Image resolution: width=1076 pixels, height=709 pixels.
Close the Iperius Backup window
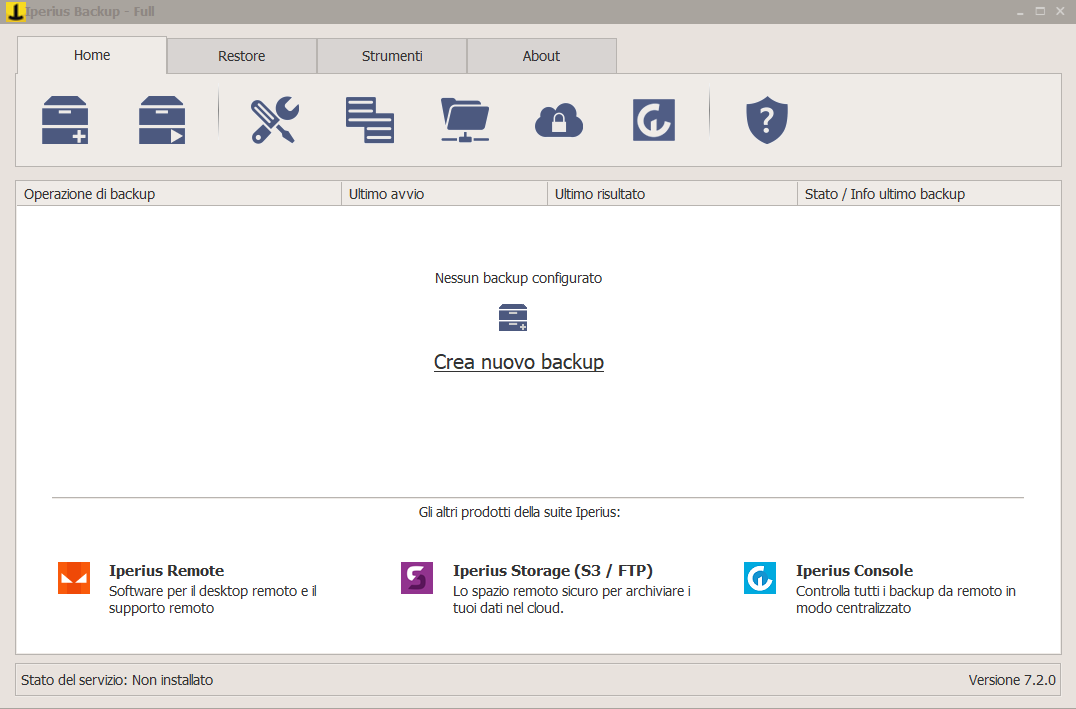[1060, 12]
